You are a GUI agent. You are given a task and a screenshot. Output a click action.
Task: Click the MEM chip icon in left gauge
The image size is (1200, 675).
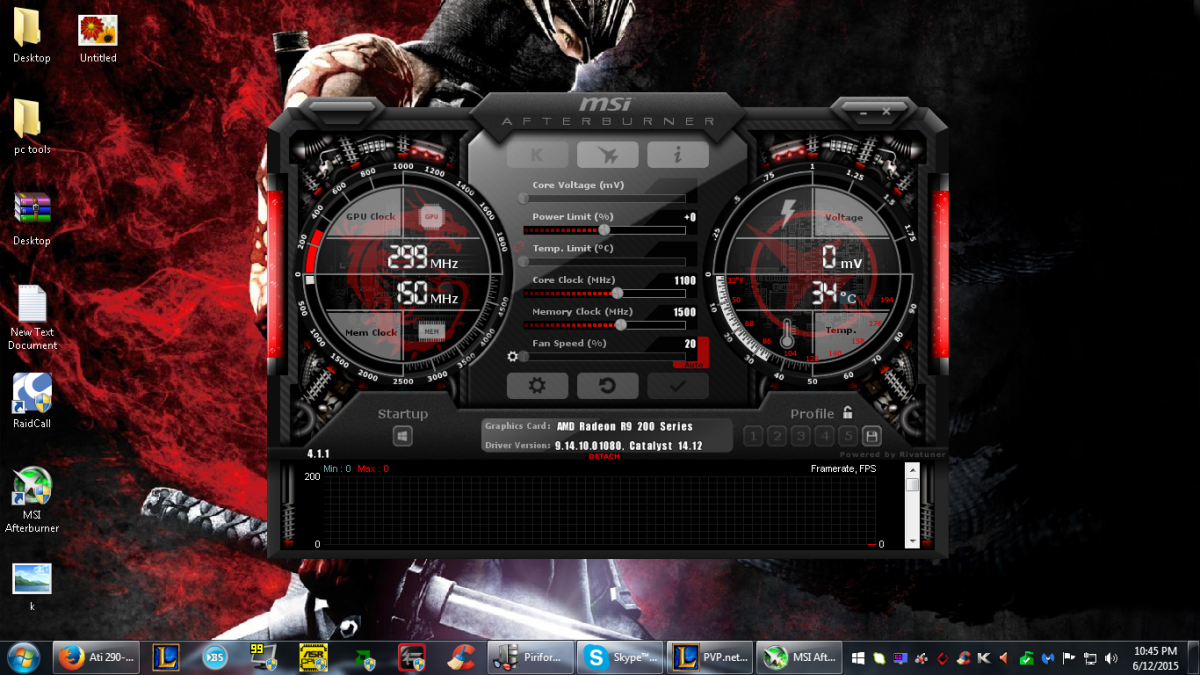tap(431, 331)
